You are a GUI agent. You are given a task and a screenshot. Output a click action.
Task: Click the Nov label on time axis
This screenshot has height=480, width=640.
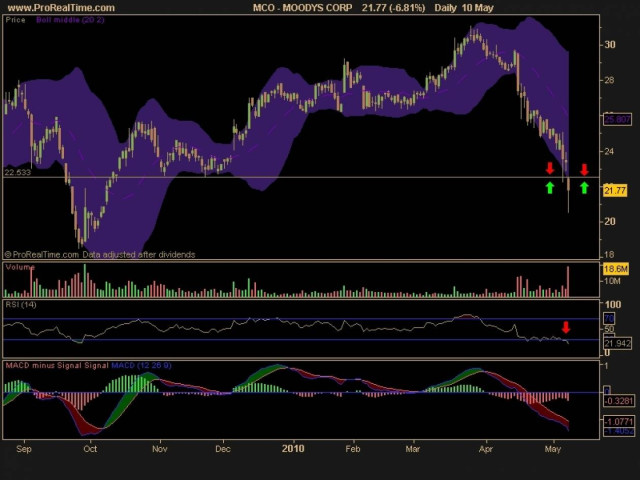pos(160,449)
